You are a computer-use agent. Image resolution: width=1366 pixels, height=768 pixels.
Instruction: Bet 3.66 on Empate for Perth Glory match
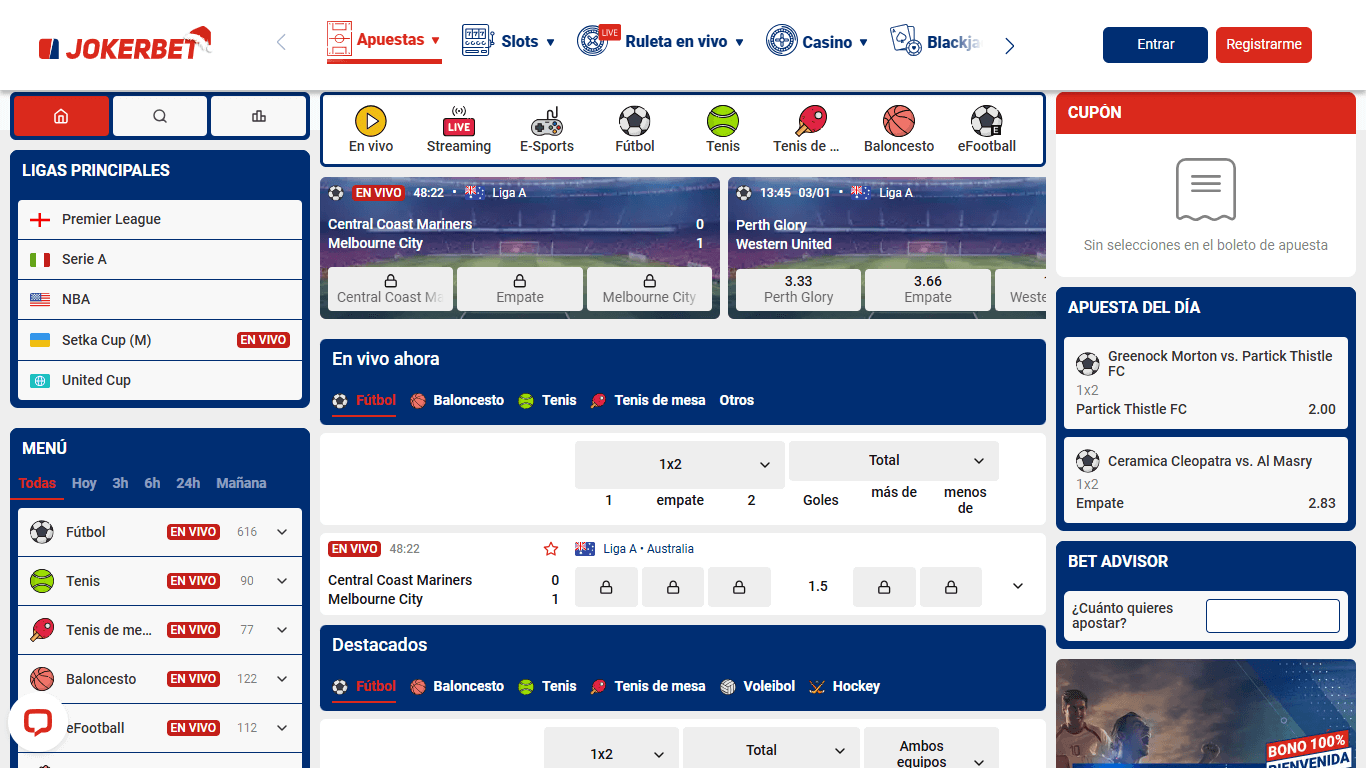point(928,289)
